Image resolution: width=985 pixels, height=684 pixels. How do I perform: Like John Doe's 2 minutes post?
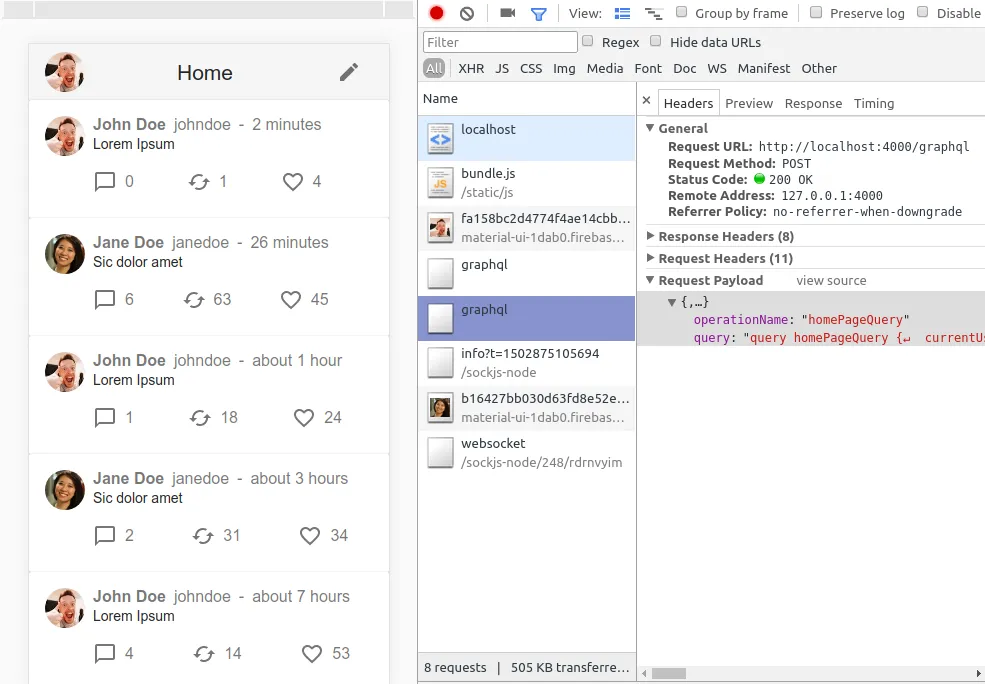click(x=293, y=182)
